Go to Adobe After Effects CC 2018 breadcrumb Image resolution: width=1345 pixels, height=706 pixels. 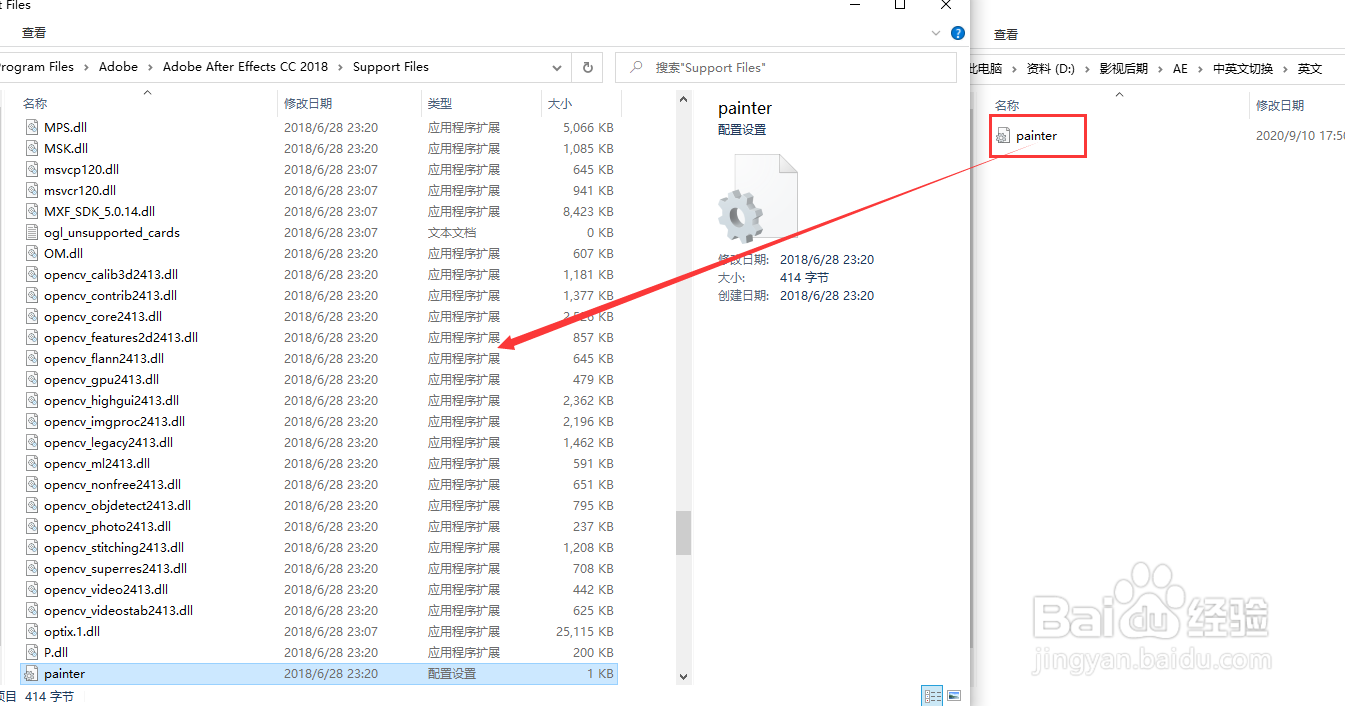tap(245, 67)
